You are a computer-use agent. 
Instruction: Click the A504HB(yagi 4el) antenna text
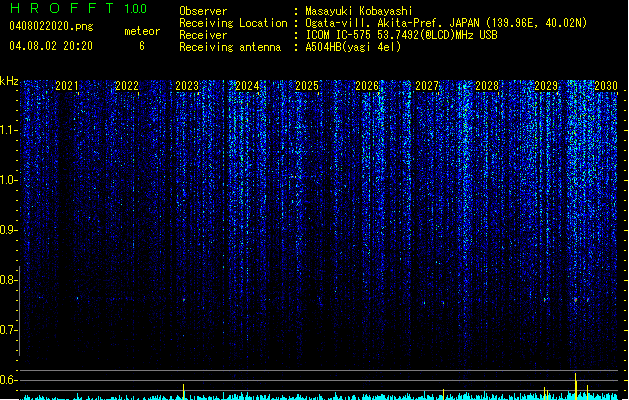[353, 47]
